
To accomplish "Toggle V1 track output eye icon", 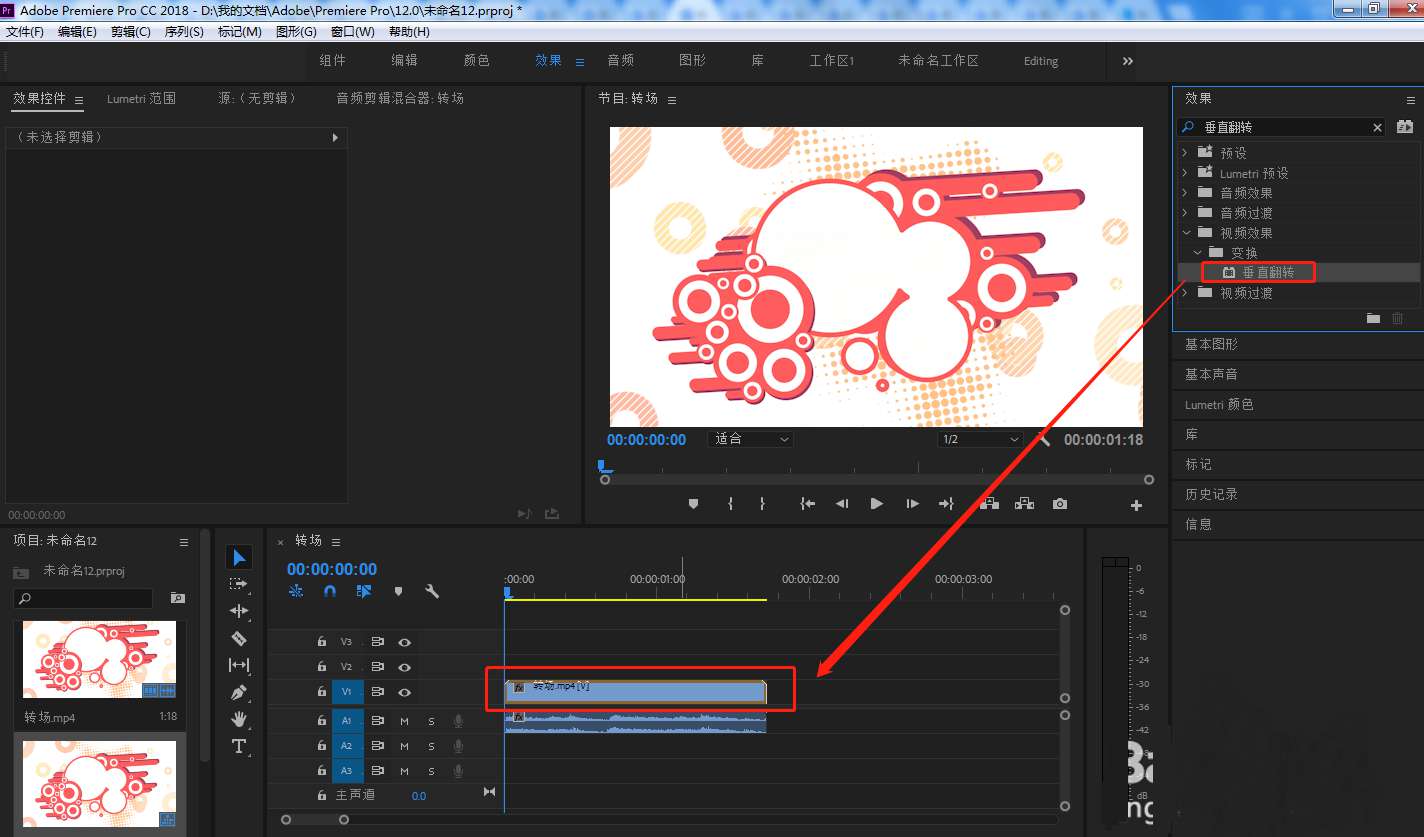I will [x=405, y=692].
